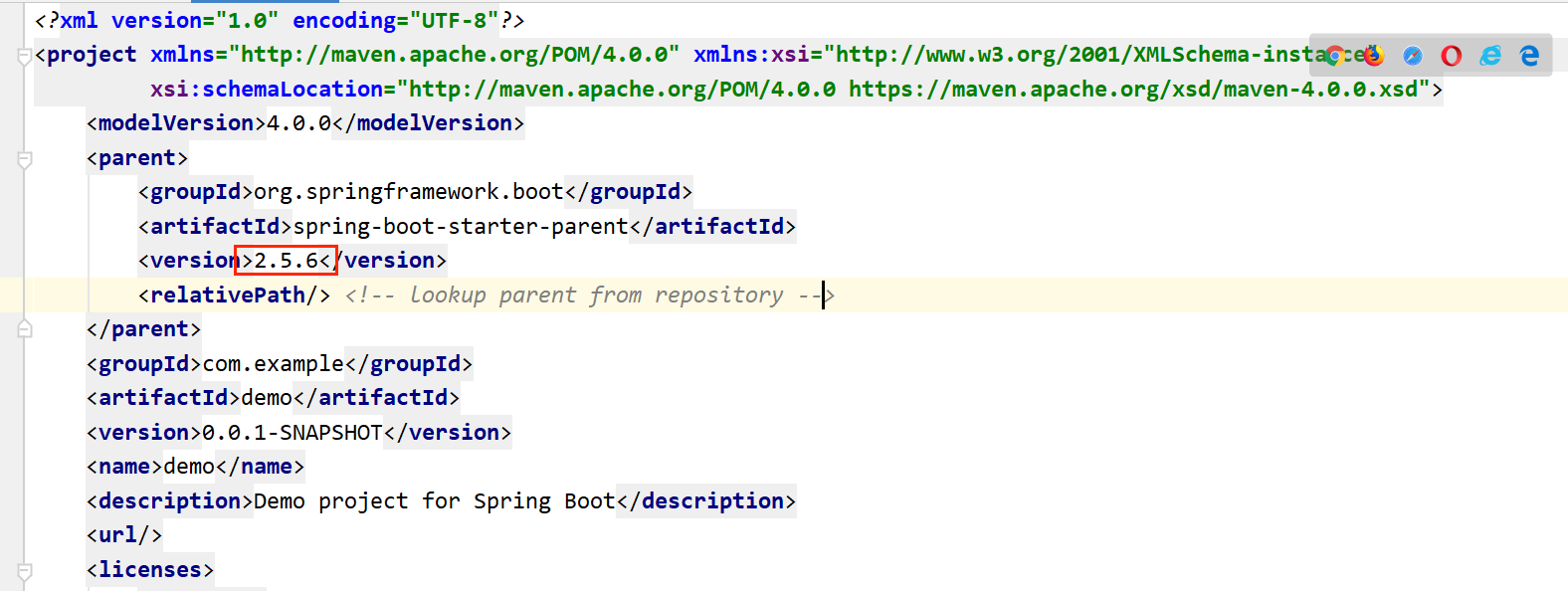Click the opening licenses tag text
The width and height of the screenshot is (1568, 591).
click(150, 570)
